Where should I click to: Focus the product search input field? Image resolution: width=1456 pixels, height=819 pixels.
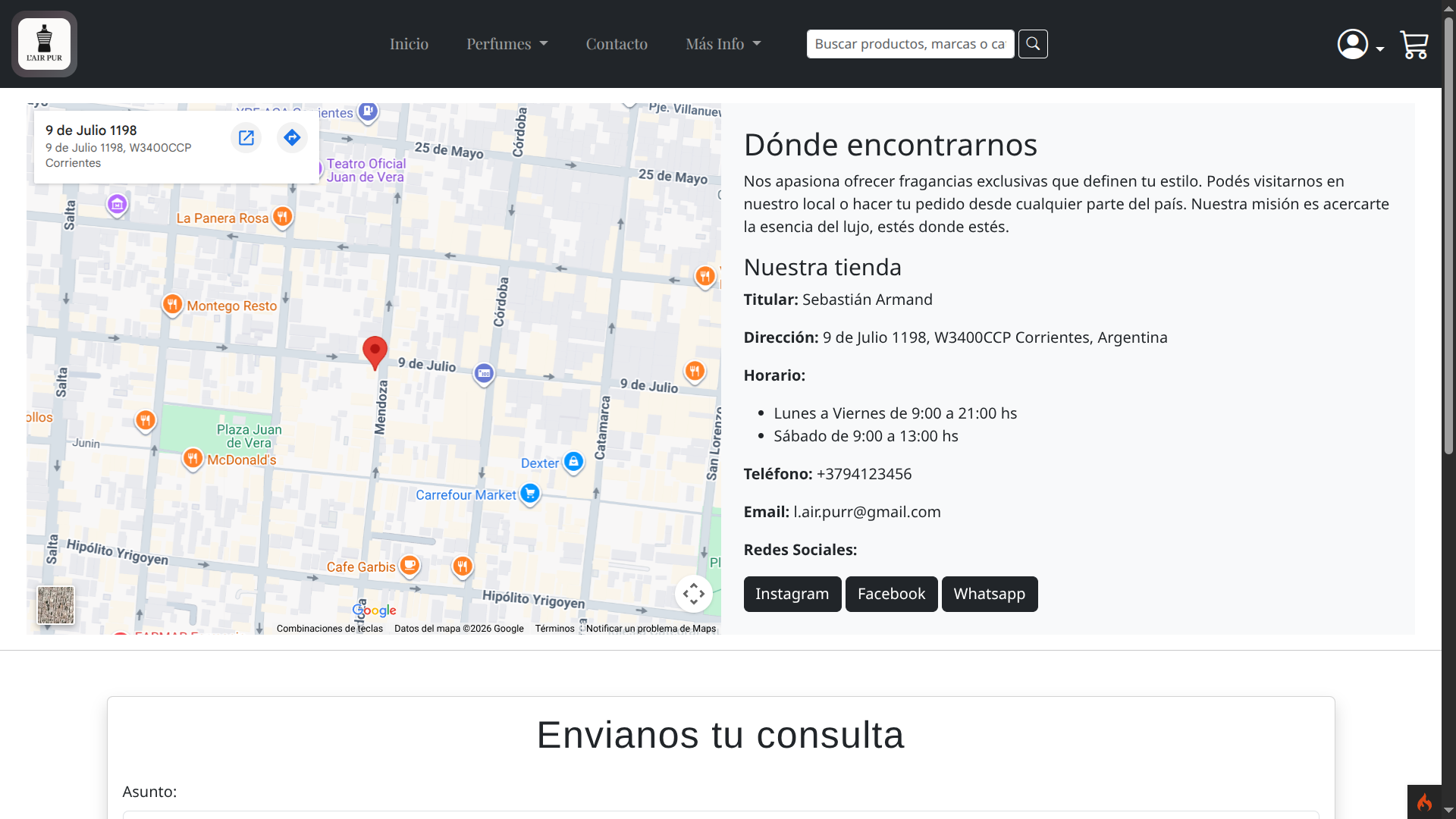coord(910,44)
